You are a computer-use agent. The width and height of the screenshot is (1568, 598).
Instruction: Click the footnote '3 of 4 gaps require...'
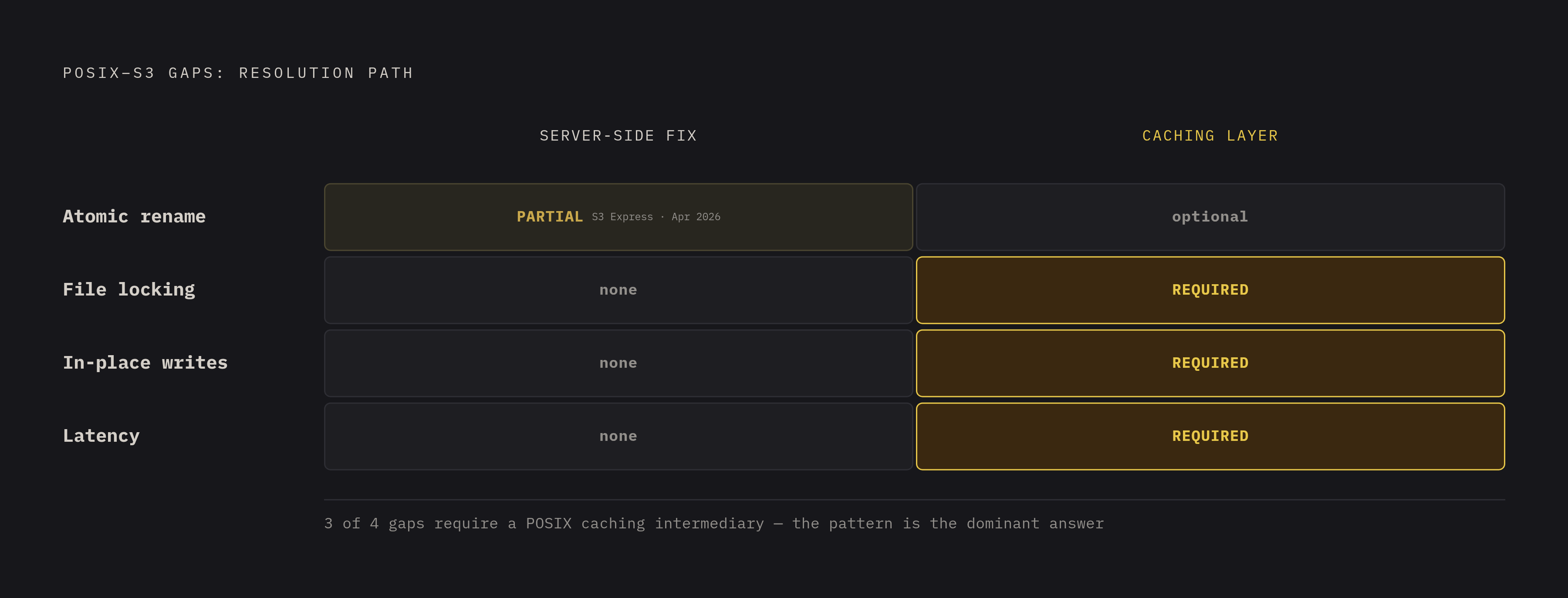pyautogui.click(x=713, y=524)
